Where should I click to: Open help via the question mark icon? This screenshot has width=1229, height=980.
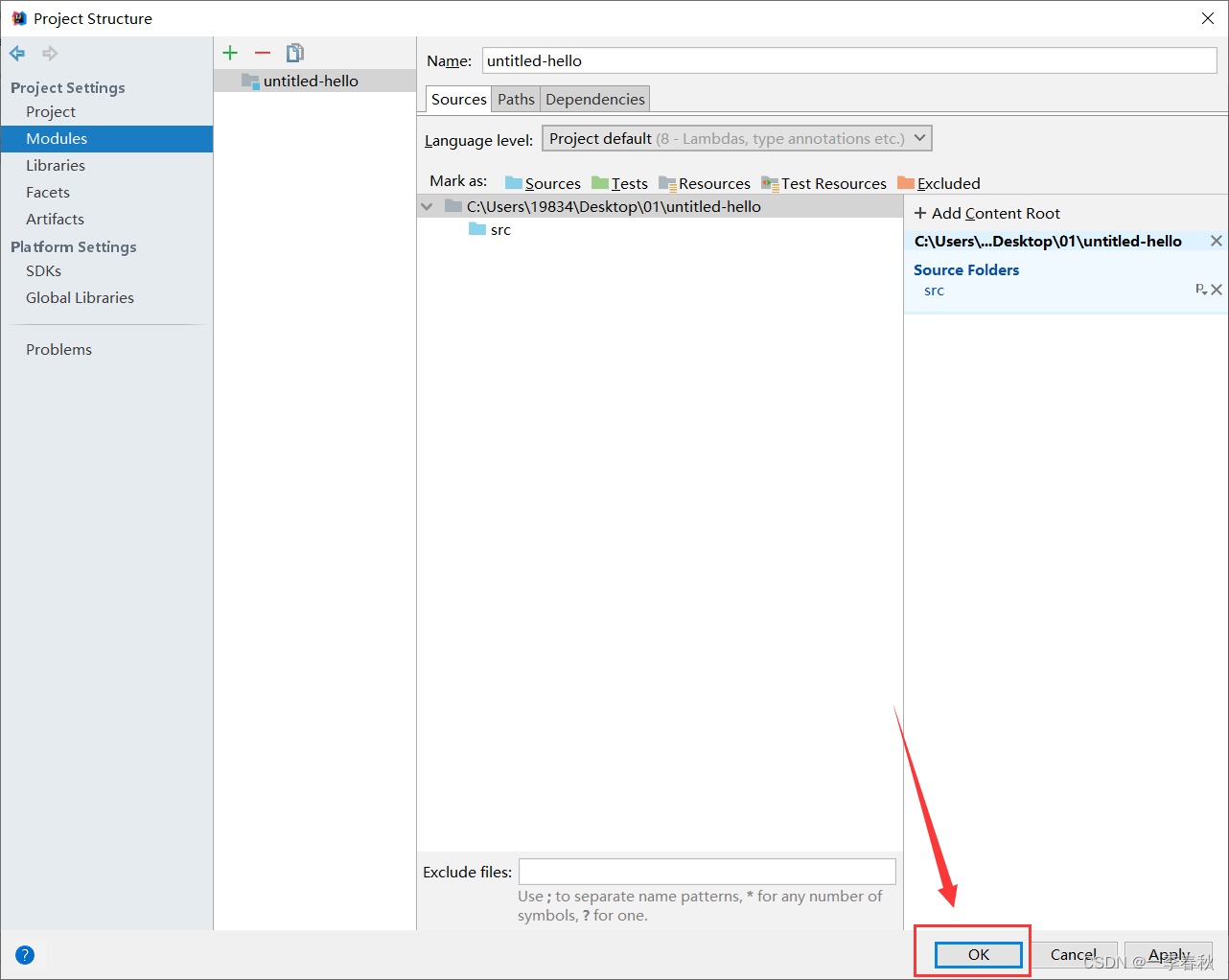tap(24, 954)
